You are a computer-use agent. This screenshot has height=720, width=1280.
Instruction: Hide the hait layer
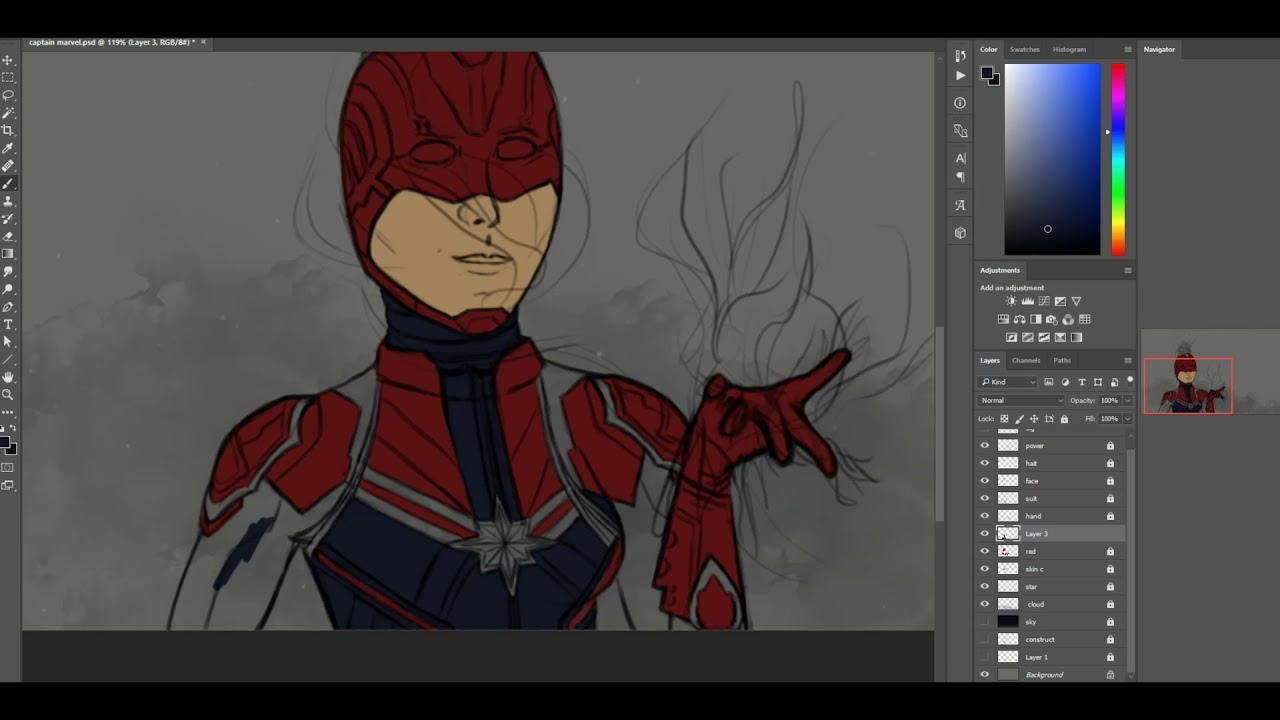tap(985, 463)
